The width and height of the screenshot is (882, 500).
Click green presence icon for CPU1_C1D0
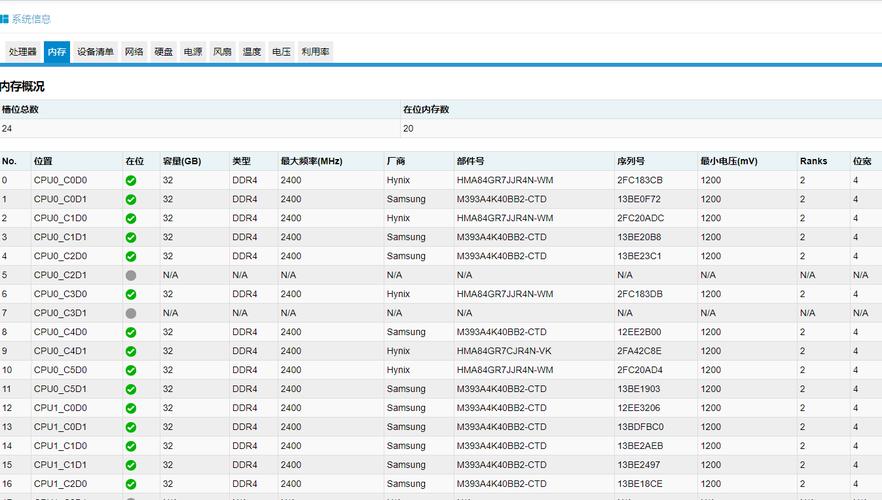pos(130,446)
